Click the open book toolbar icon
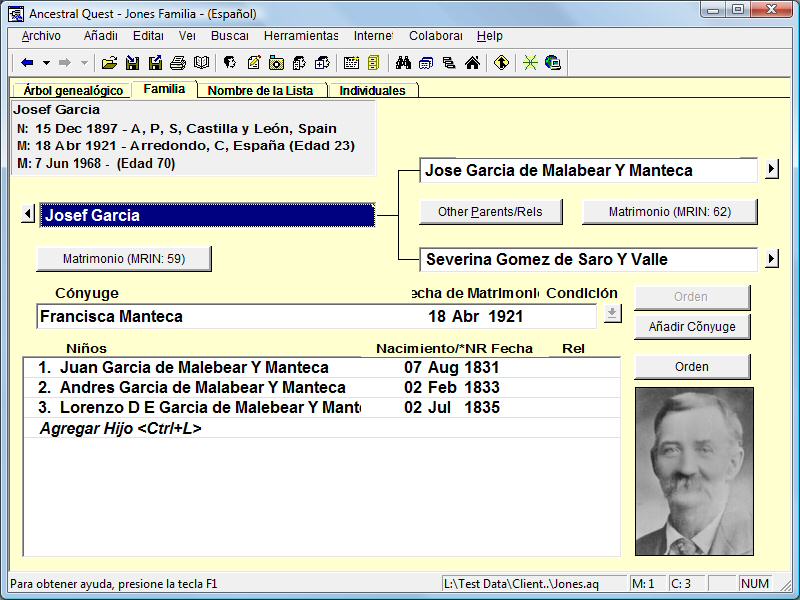This screenshot has width=800, height=600. click(x=202, y=63)
